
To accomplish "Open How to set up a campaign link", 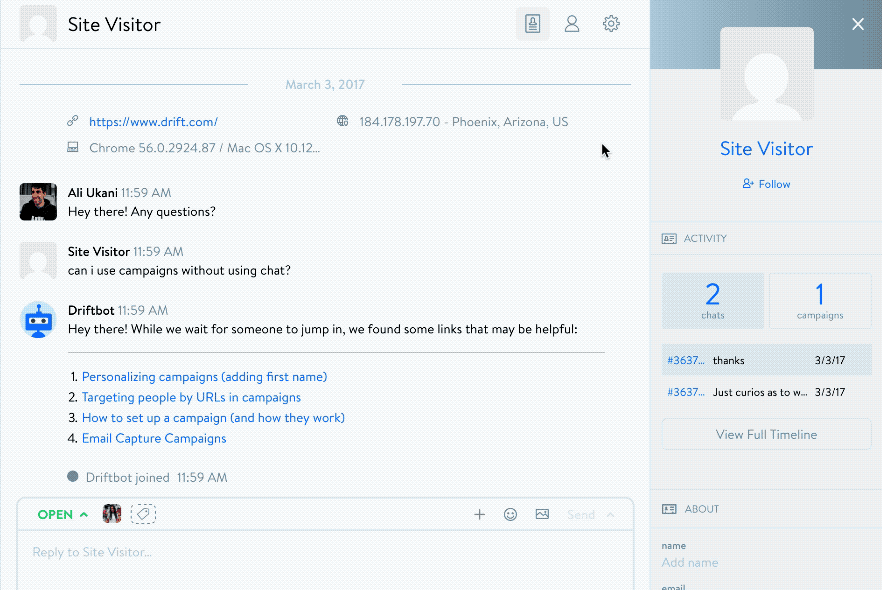I will point(213,418).
